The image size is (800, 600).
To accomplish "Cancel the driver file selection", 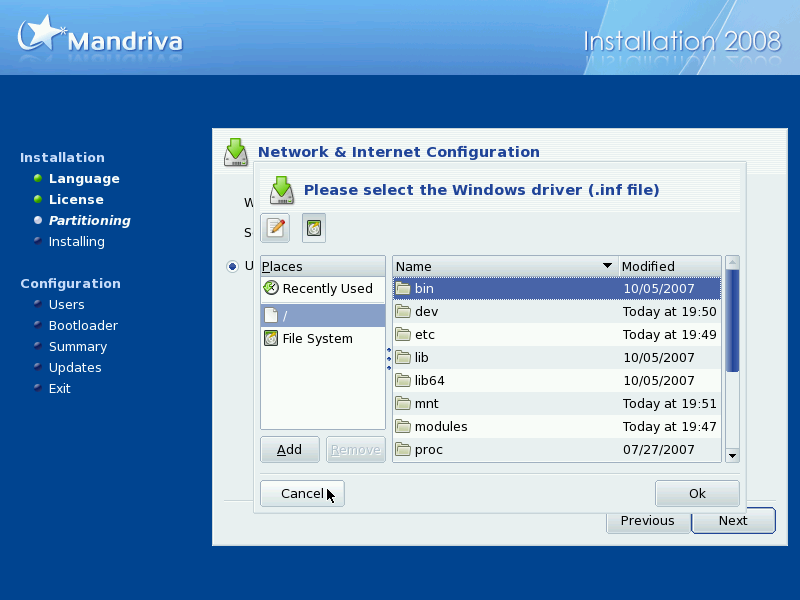I will [x=302, y=493].
